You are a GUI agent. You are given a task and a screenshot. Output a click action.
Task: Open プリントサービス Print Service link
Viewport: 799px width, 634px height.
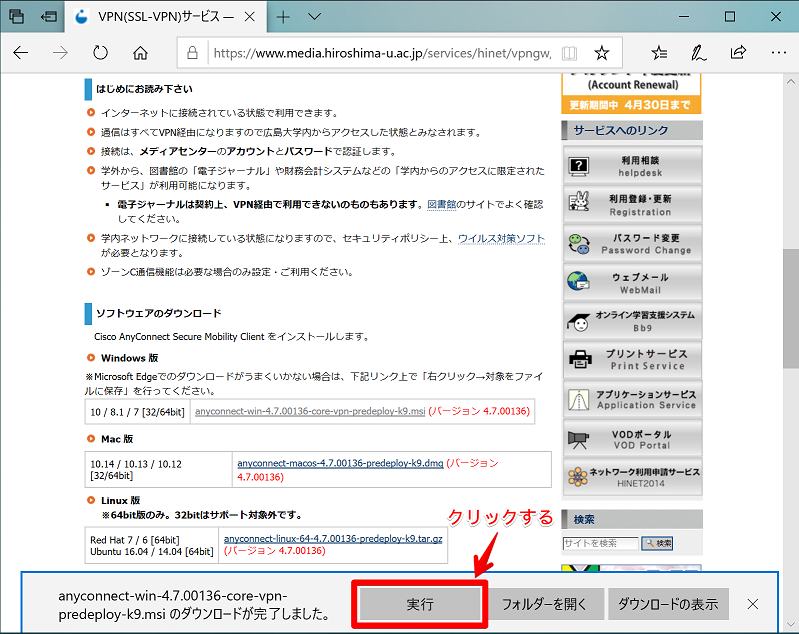point(632,360)
